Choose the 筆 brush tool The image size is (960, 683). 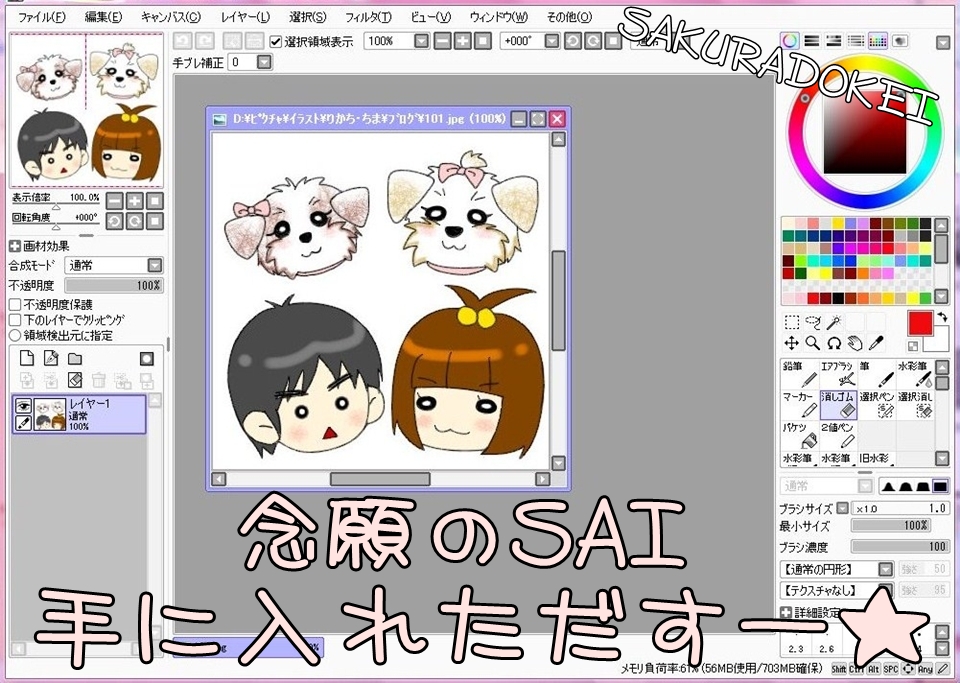(x=877, y=374)
